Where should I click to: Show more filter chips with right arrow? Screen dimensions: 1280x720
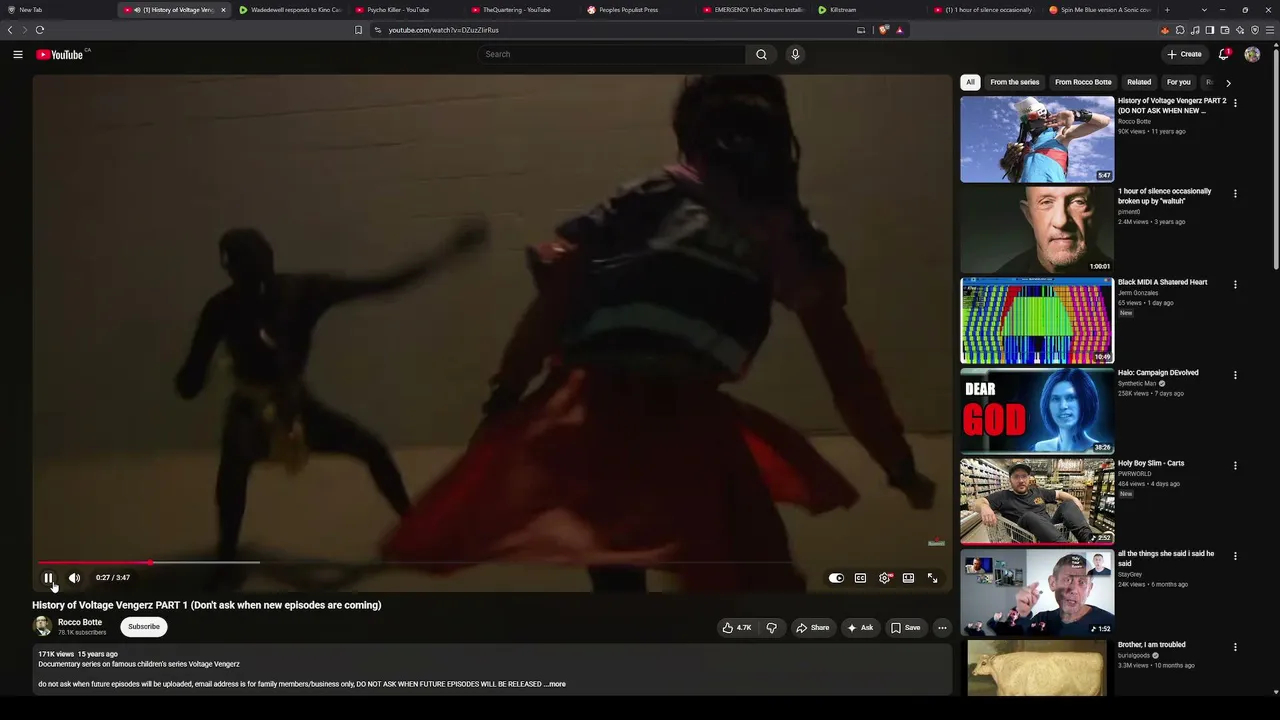tap(1228, 82)
